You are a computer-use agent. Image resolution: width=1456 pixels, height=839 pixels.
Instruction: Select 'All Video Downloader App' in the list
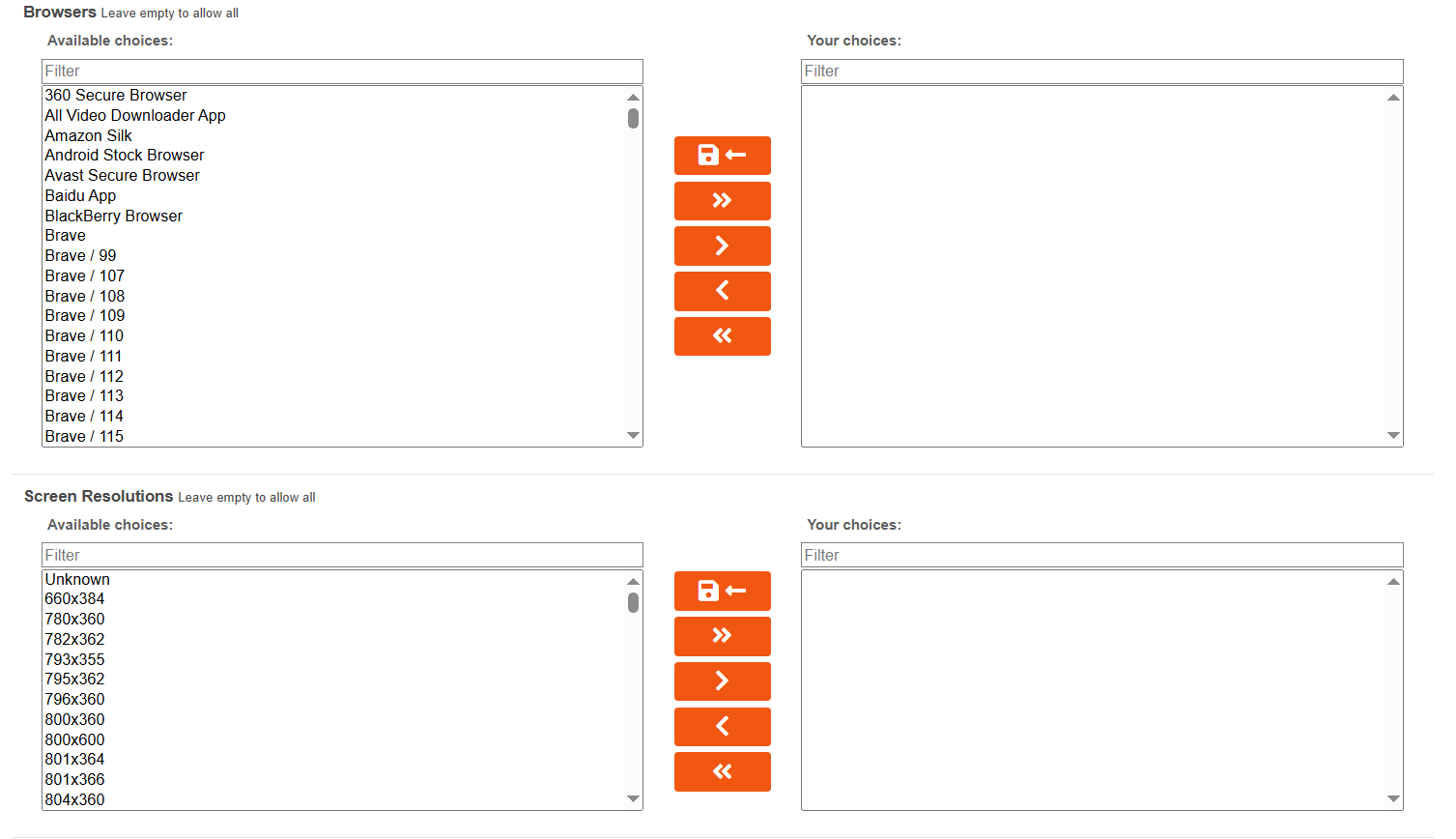coord(334,116)
